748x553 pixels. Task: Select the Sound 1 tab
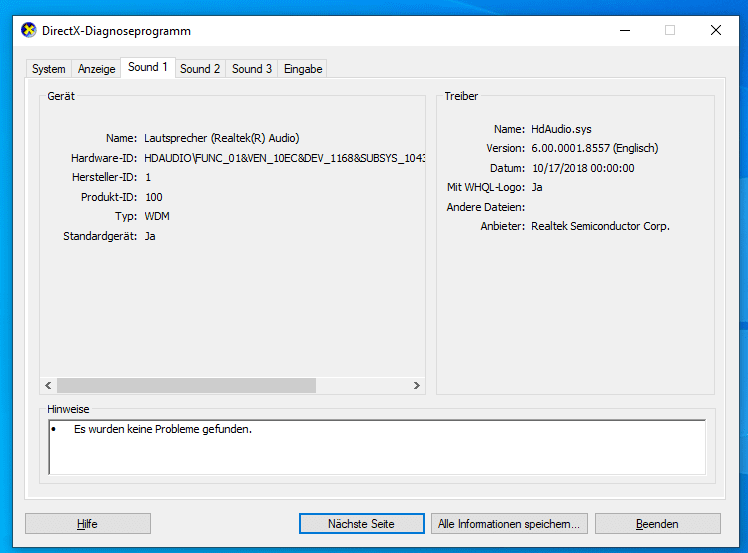click(148, 67)
